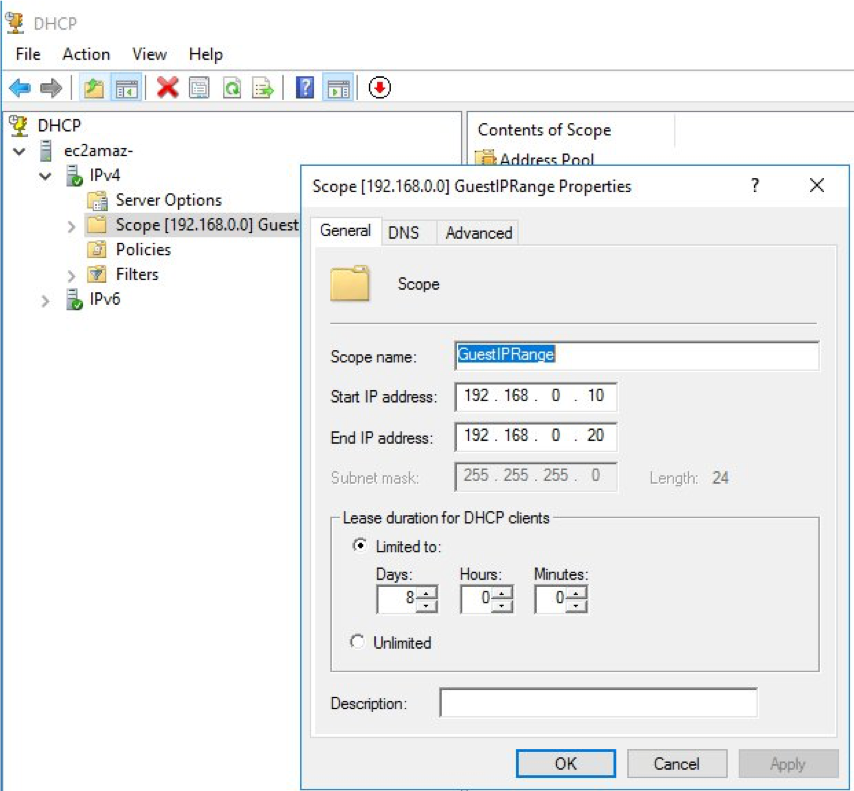Select Server Options in the tree
854x791 pixels.
pos(168,200)
